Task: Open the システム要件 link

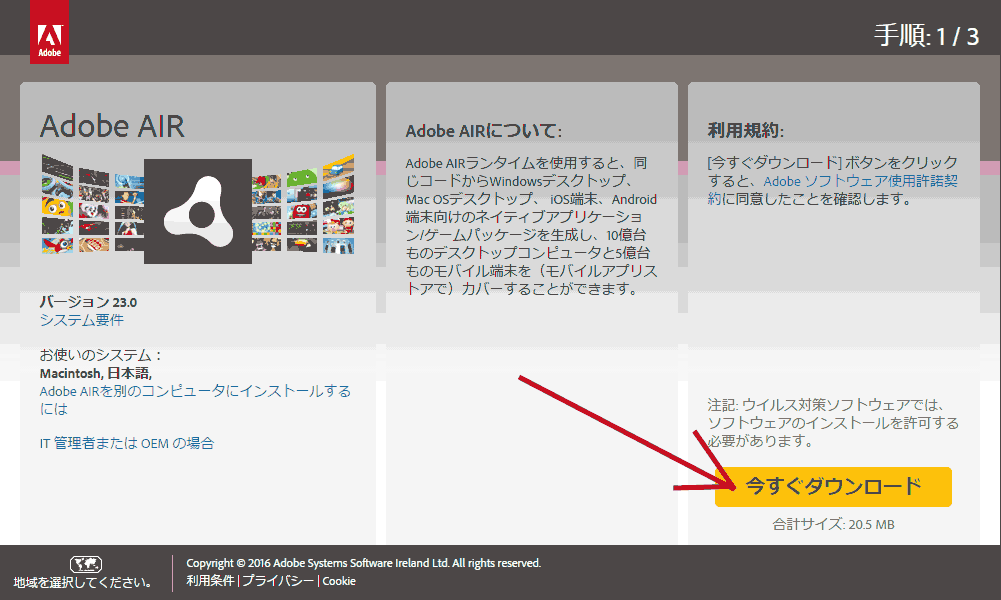Action: point(82,320)
